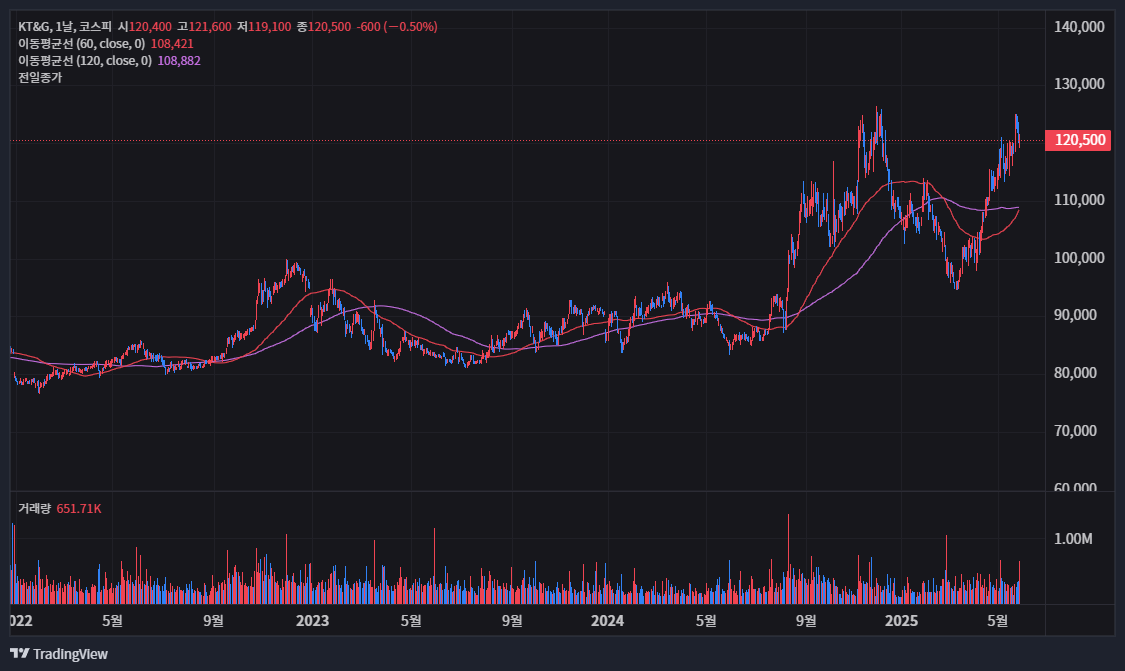Screen dimensions: 1125x671
Task: Click the TradingView logo link
Action: click(x=59, y=654)
